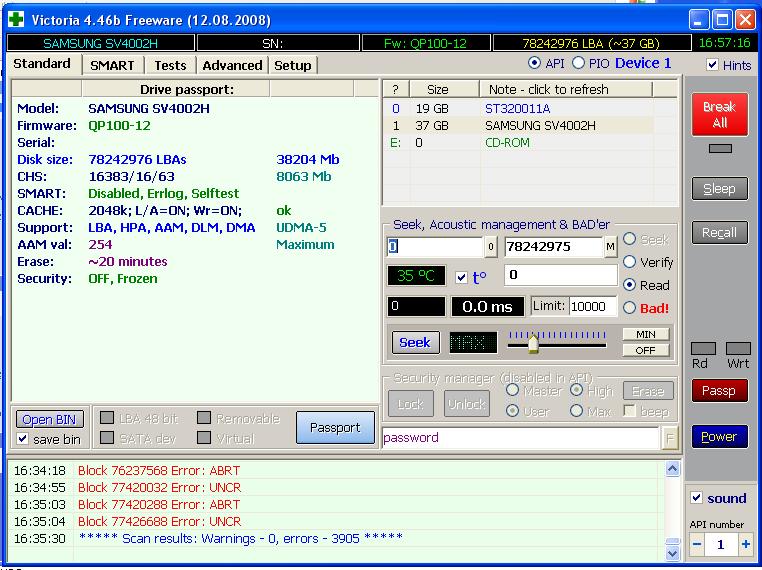Click log entry Block 77426688 Error: UNCR
The height and width of the screenshot is (570, 762).
point(159,521)
